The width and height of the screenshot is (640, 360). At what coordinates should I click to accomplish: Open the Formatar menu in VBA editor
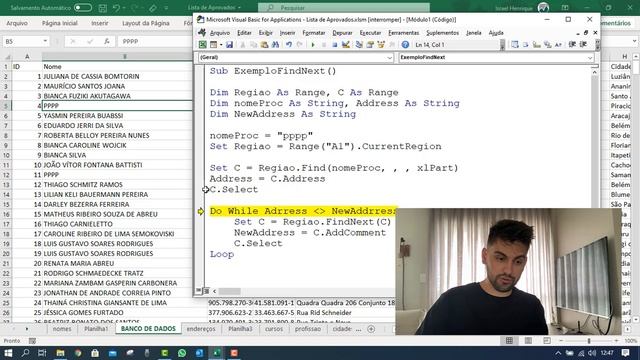[x=313, y=33]
